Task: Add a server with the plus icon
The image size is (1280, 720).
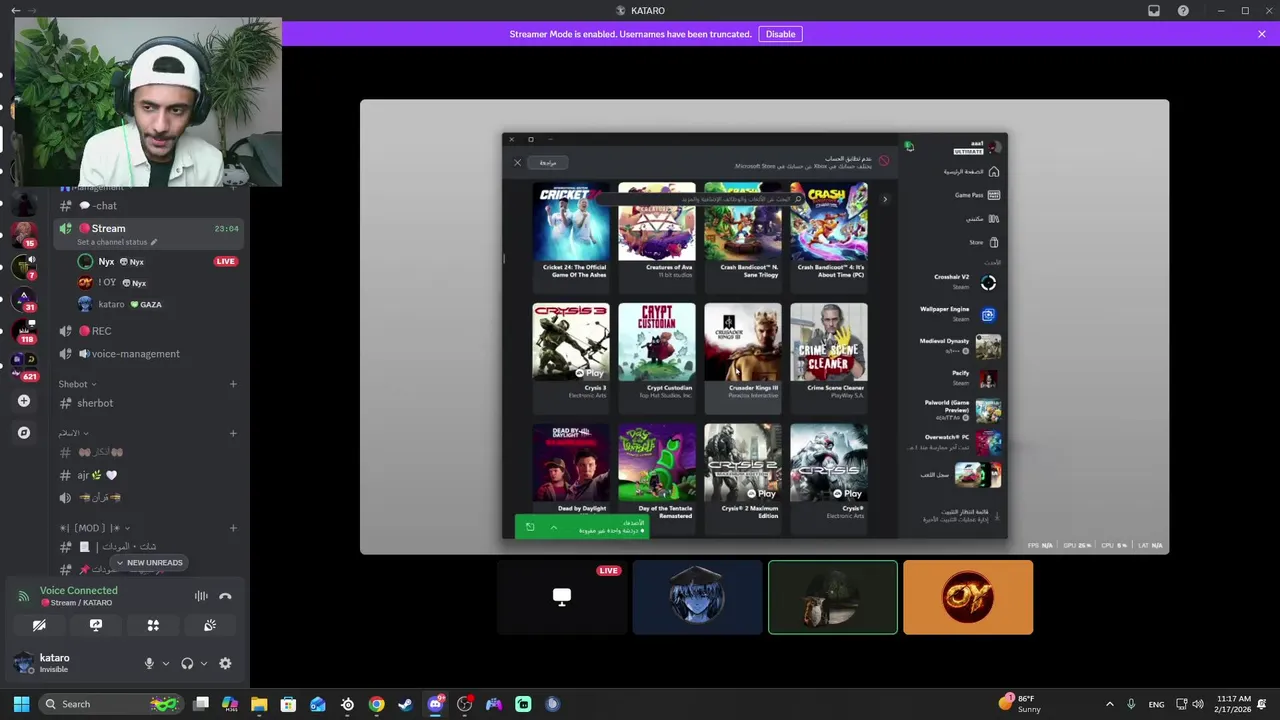Action: pos(24,401)
